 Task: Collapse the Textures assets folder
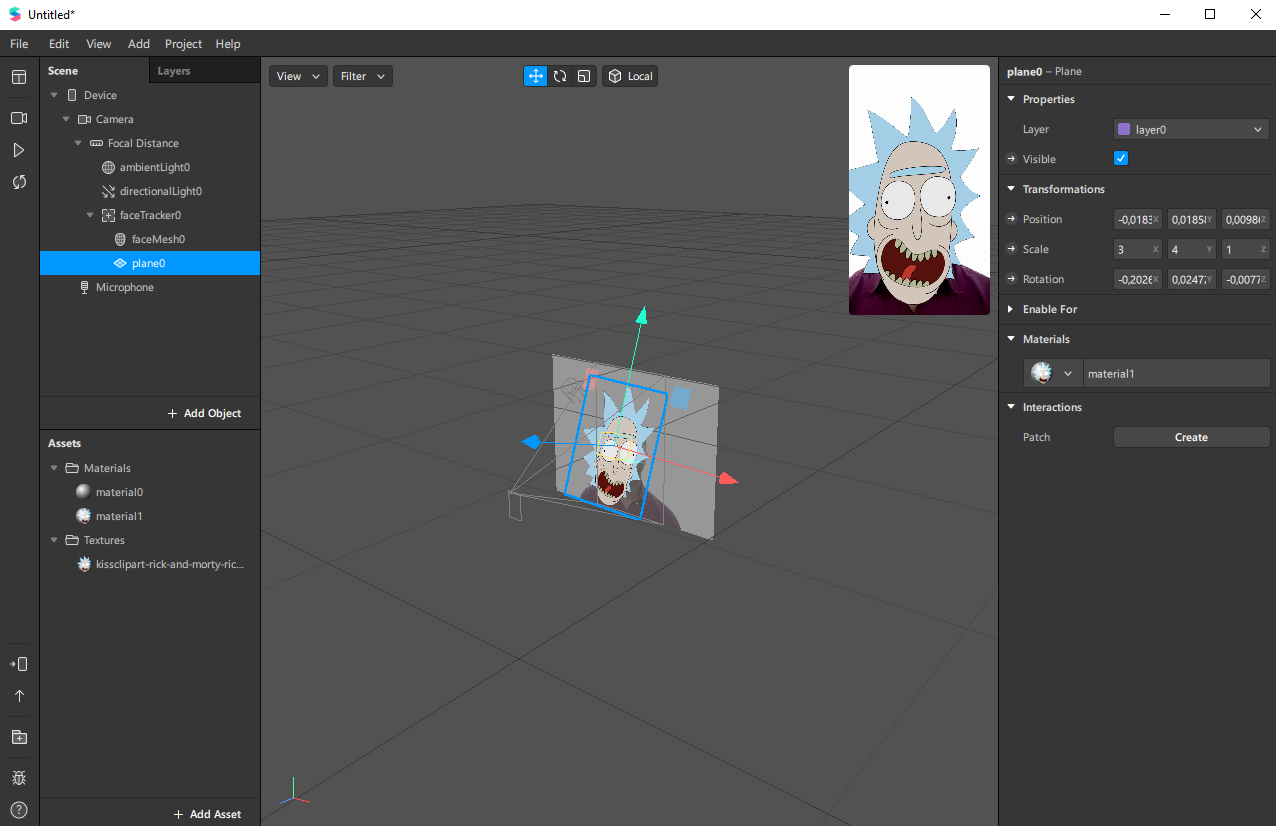[54, 540]
